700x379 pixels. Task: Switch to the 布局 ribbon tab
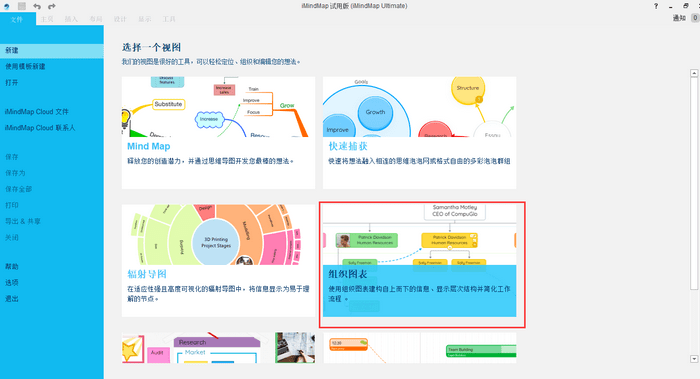(x=96, y=19)
